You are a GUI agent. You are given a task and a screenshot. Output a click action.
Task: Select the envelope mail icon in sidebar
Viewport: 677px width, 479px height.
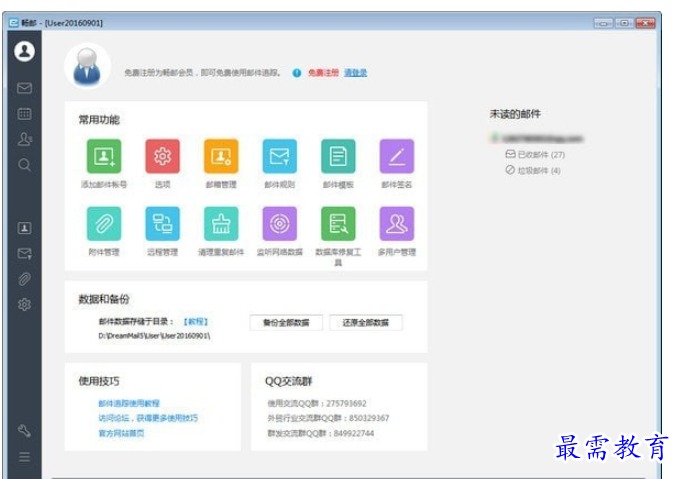click(24, 88)
